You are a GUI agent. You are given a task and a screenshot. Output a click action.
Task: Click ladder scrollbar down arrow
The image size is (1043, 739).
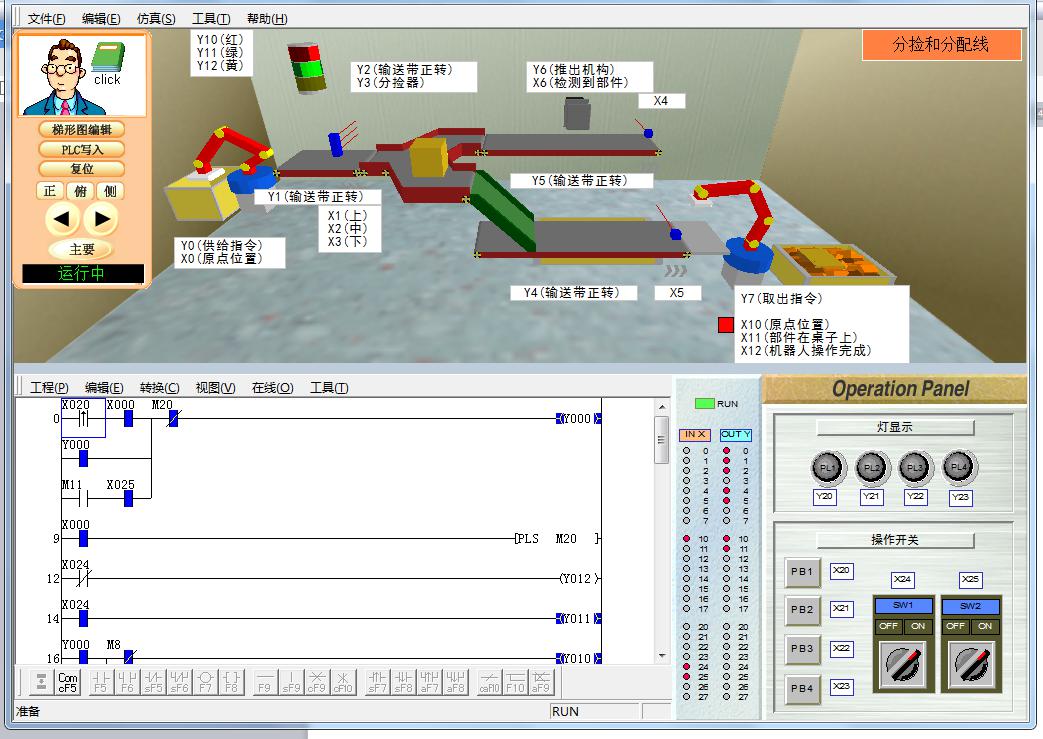(662, 656)
